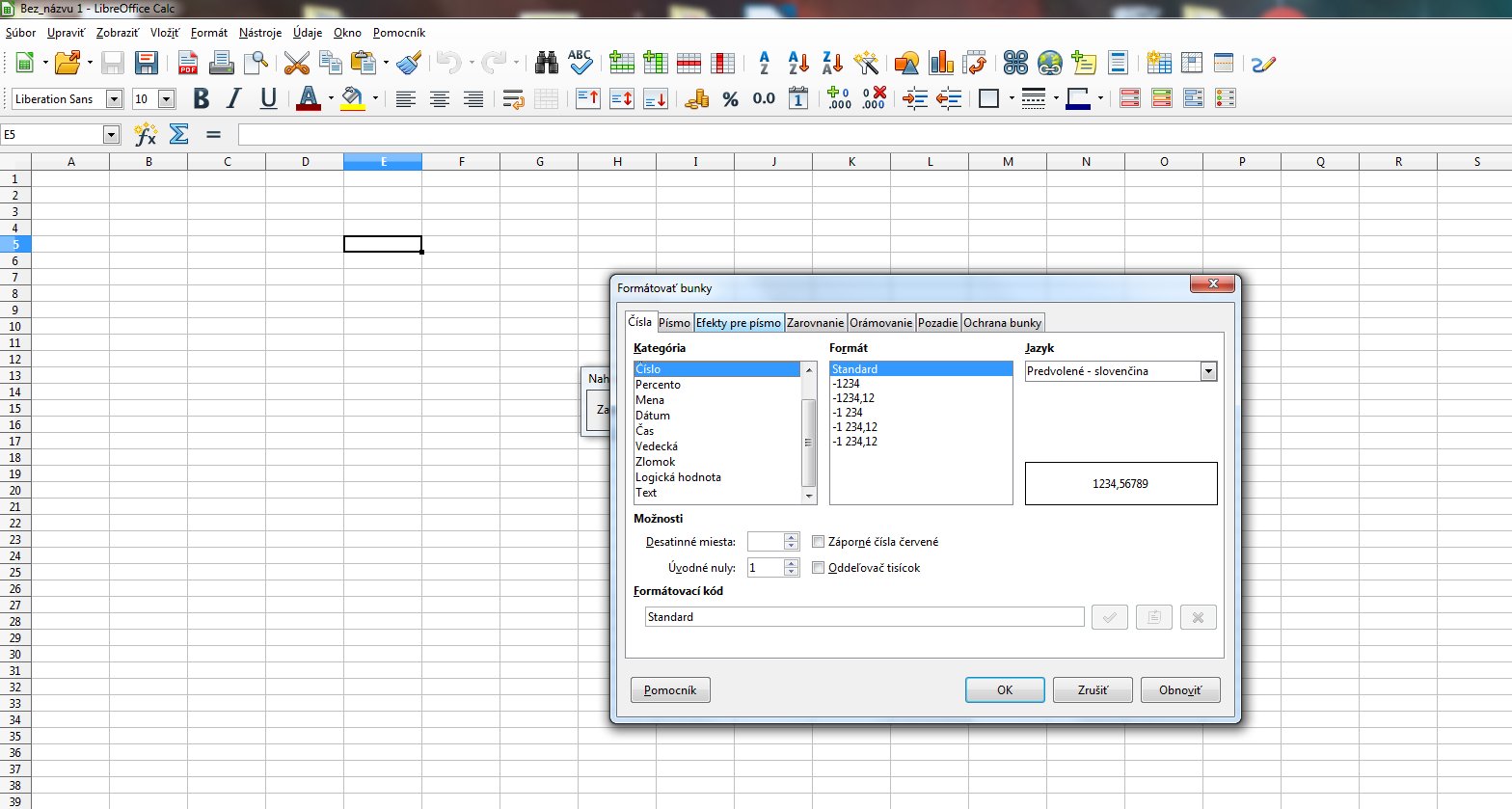Toggle Italic formatting

[x=234, y=98]
